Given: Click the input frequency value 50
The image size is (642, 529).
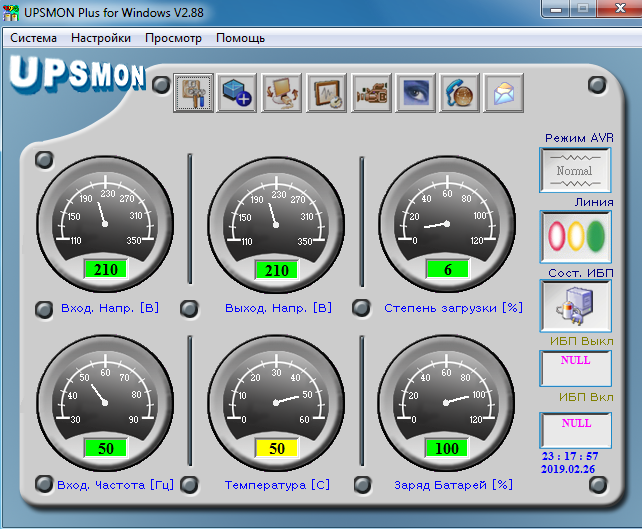Looking at the screenshot, I should [106, 448].
